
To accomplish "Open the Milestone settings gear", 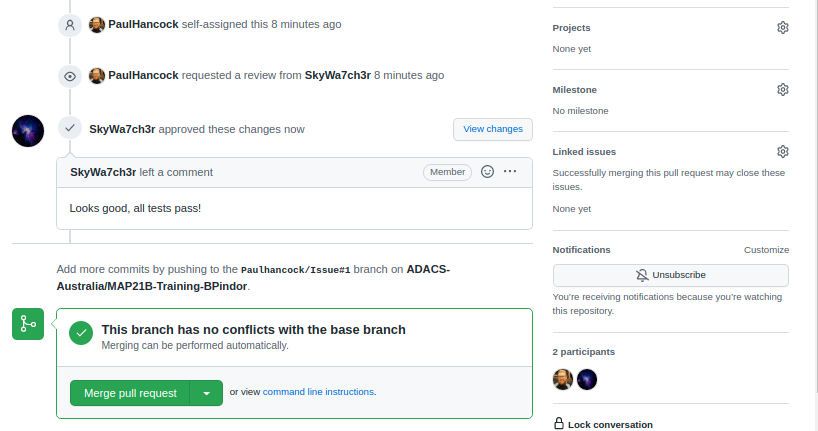I will [x=783, y=90].
